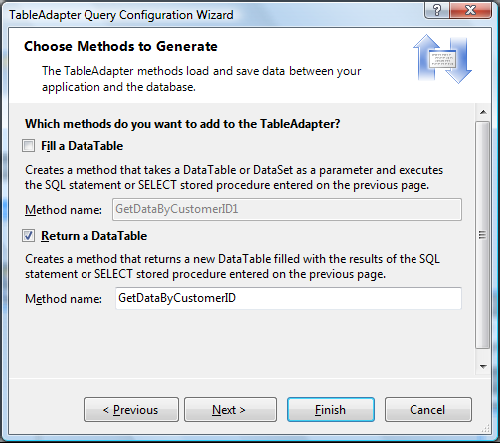Go back with the Previous button
Viewport: 500px width, 443px height.
(x=131, y=410)
